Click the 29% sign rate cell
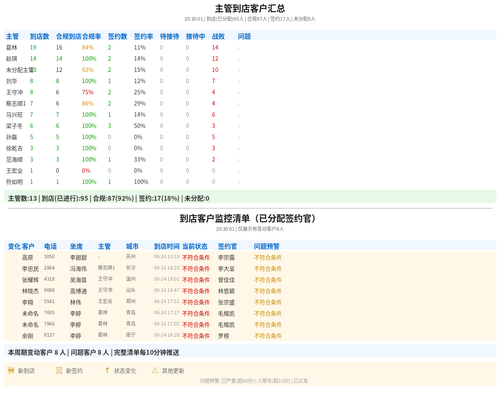The image size is (500, 403). [140, 103]
